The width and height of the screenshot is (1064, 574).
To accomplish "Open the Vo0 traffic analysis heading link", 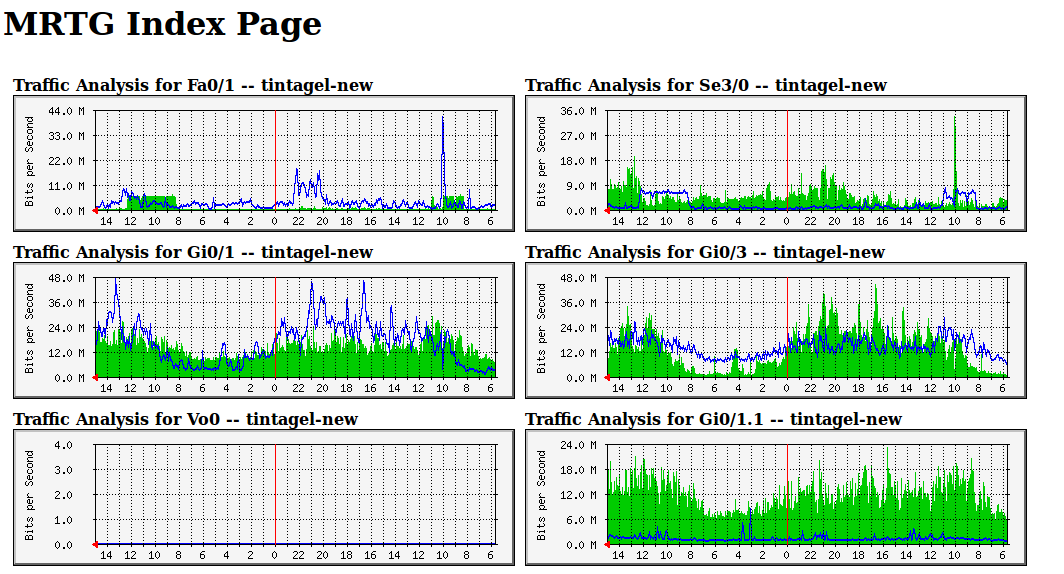I will point(185,419).
